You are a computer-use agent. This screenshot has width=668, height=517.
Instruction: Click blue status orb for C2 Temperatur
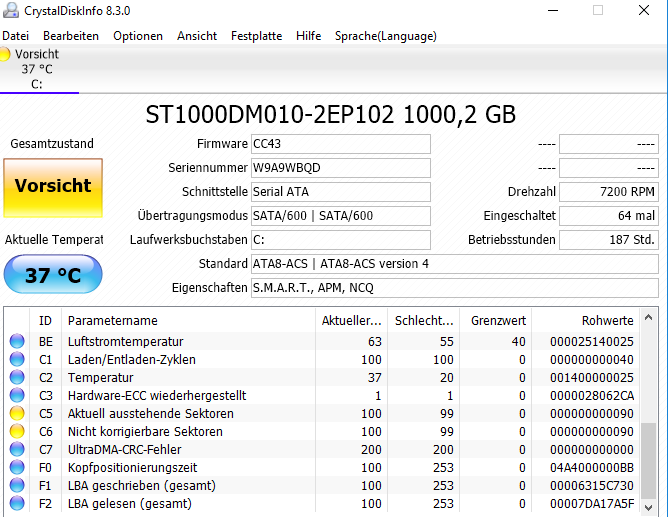click(x=17, y=377)
